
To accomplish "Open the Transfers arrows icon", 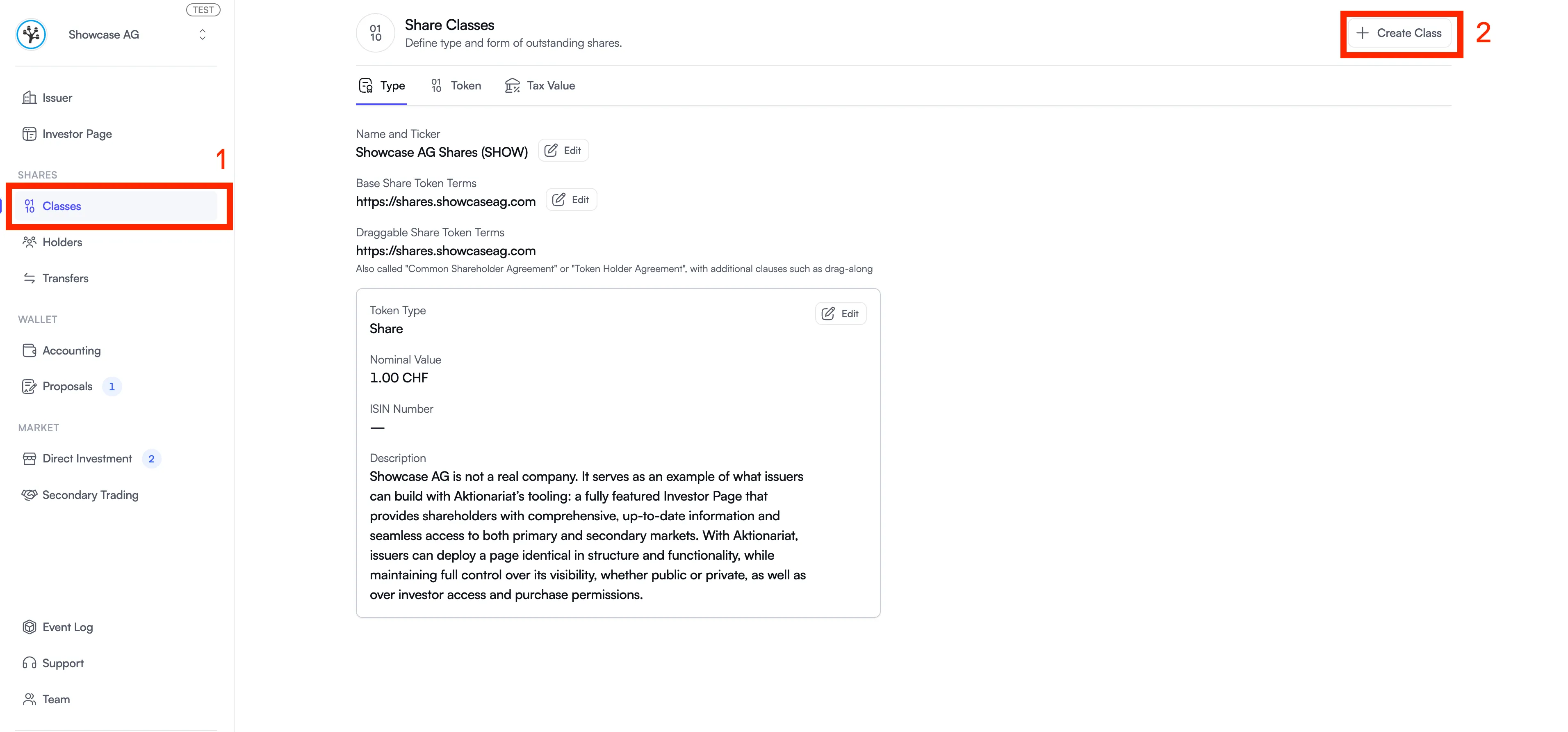I will pos(29,278).
